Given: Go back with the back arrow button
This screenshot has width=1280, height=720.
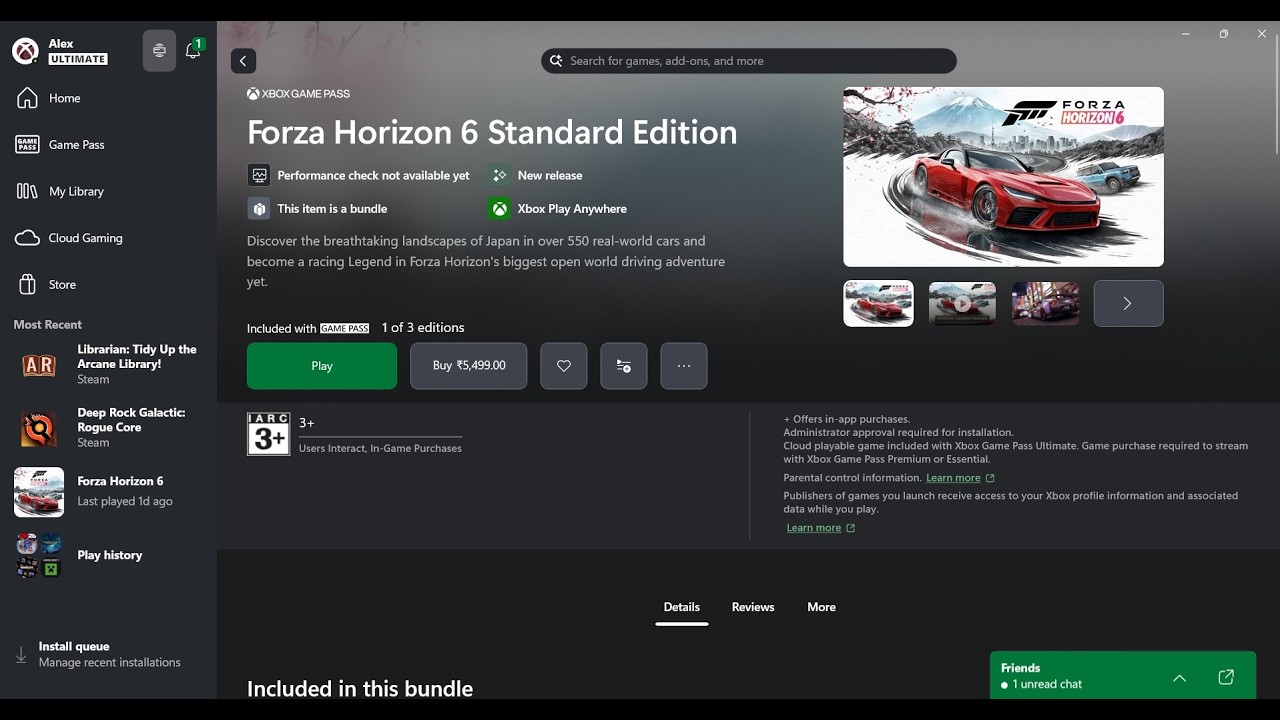Looking at the screenshot, I should pos(243,61).
